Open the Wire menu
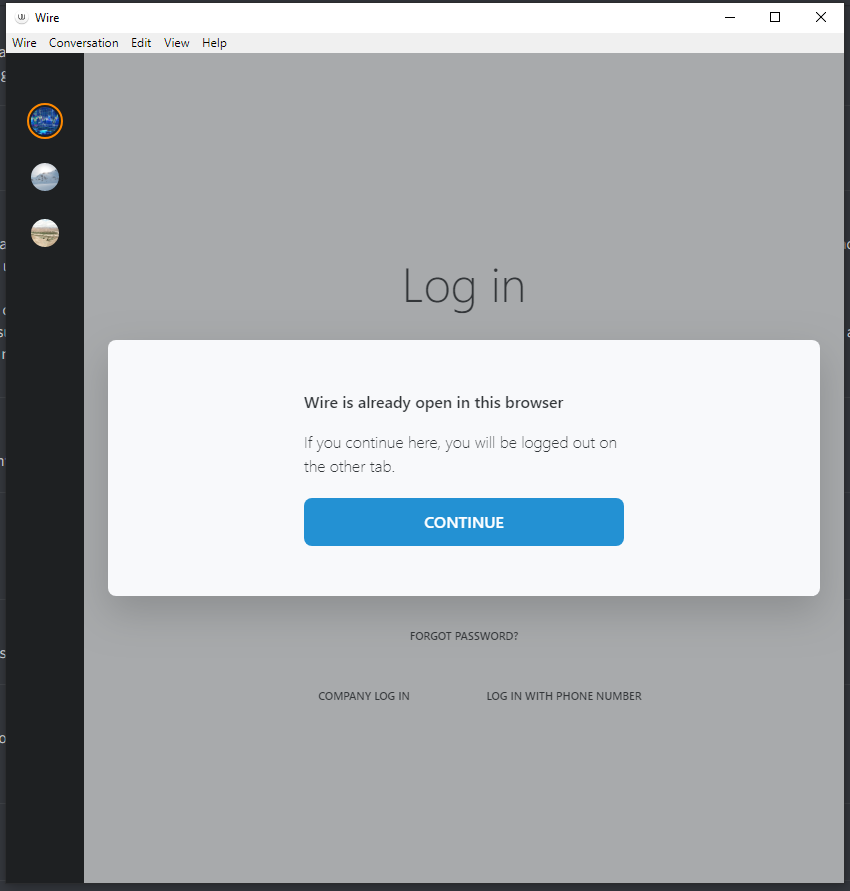This screenshot has width=850, height=891. coord(24,43)
